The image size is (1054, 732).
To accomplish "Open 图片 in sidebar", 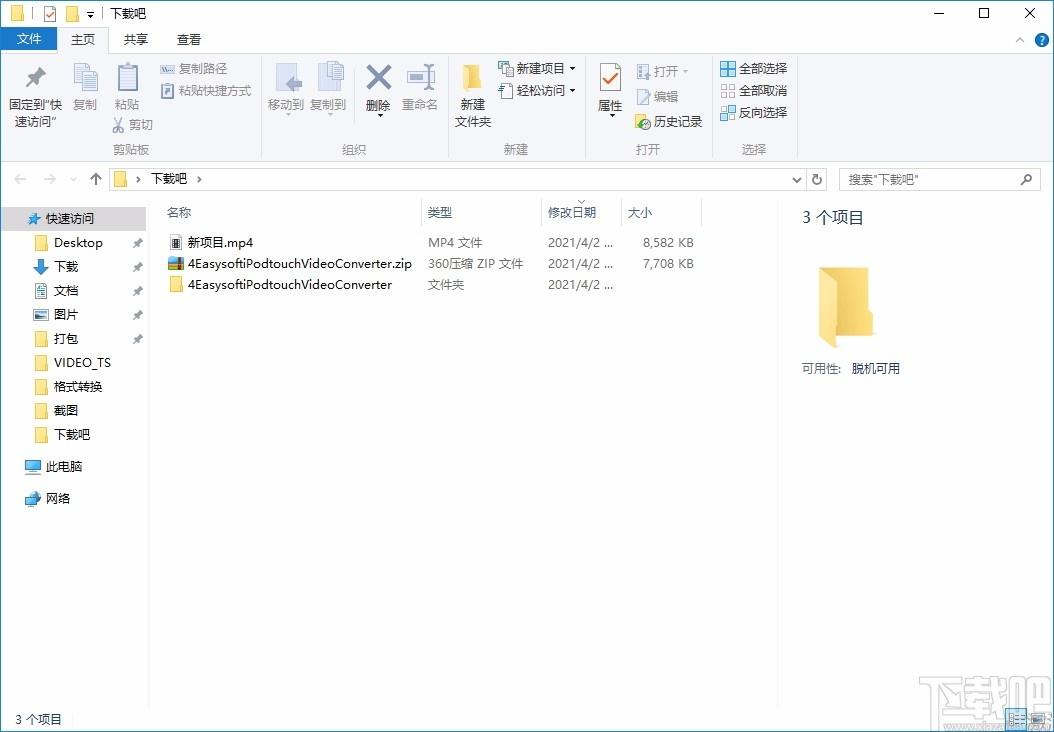I will [66, 315].
